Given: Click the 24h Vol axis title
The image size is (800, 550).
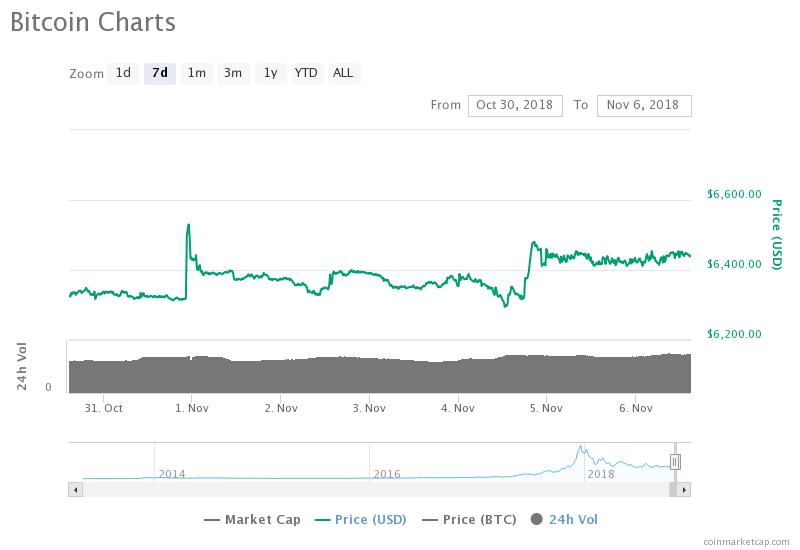Looking at the screenshot, I should pyautogui.click(x=21, y=366).
